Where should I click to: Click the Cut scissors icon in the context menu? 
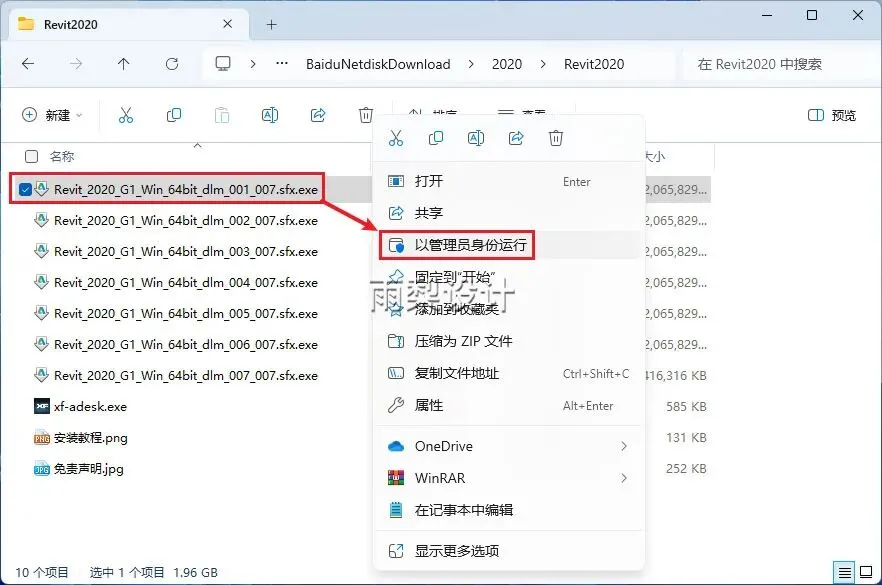coord(396,138)
